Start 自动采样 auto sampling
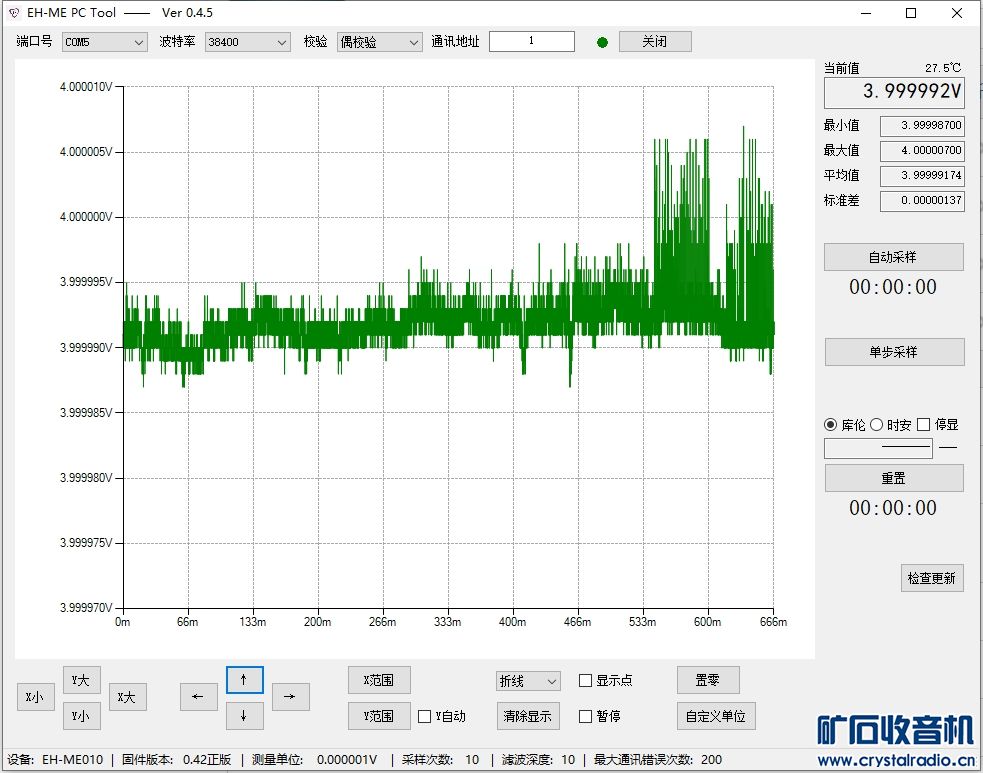 click(893, 257)
